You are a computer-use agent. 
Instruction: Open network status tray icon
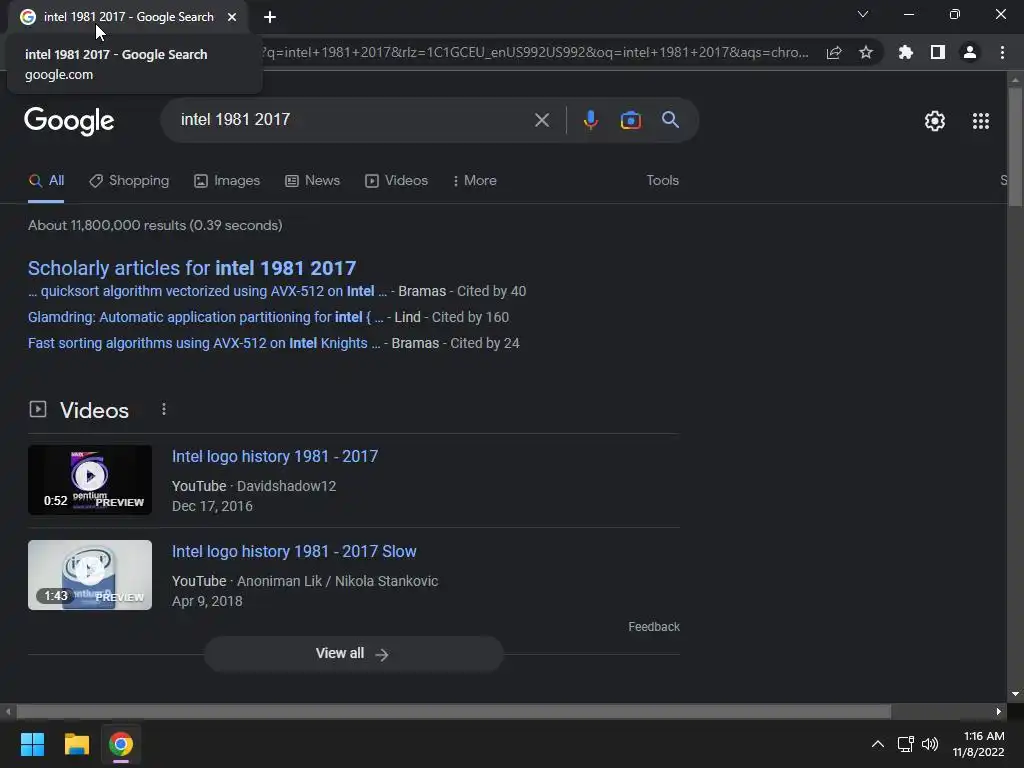click(905, 744)
